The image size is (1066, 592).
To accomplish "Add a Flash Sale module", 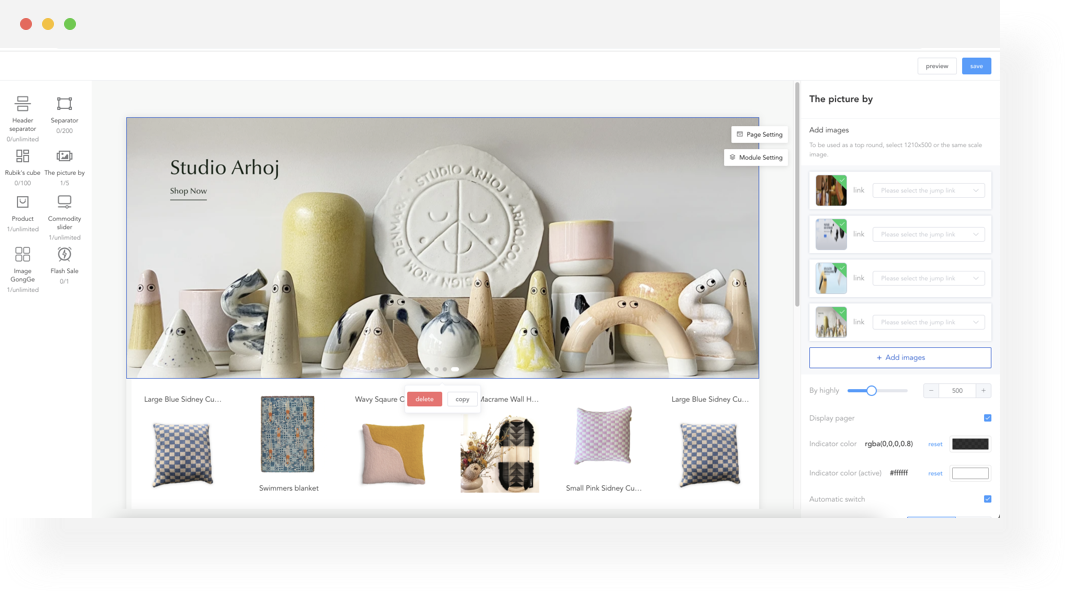I will click(64, 254).
